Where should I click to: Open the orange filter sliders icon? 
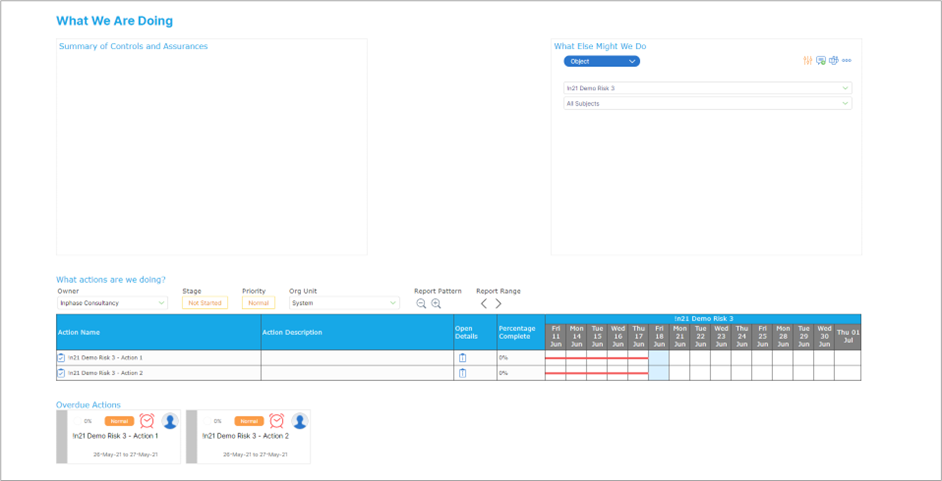807,61
